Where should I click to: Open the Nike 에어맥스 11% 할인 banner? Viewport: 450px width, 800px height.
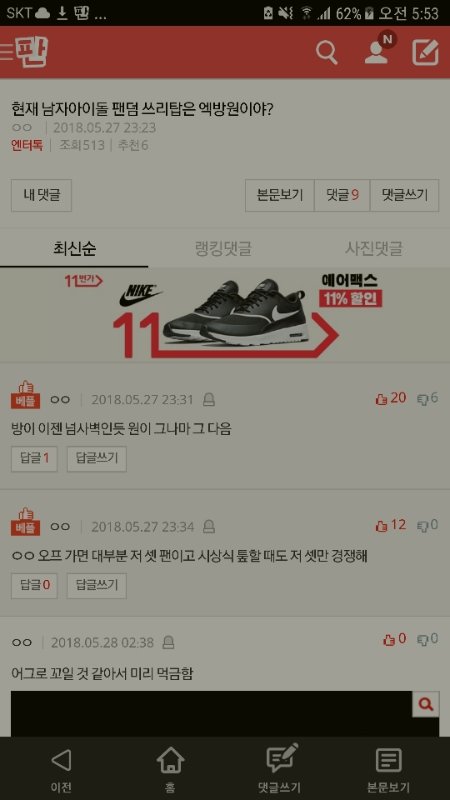tap(225, 315)
